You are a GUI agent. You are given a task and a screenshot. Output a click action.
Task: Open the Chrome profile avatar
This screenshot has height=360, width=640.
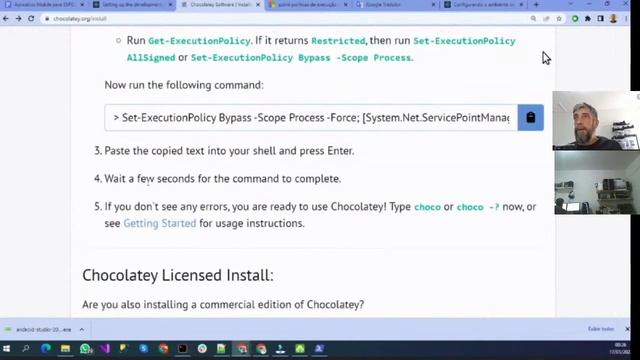click(613, 19)
